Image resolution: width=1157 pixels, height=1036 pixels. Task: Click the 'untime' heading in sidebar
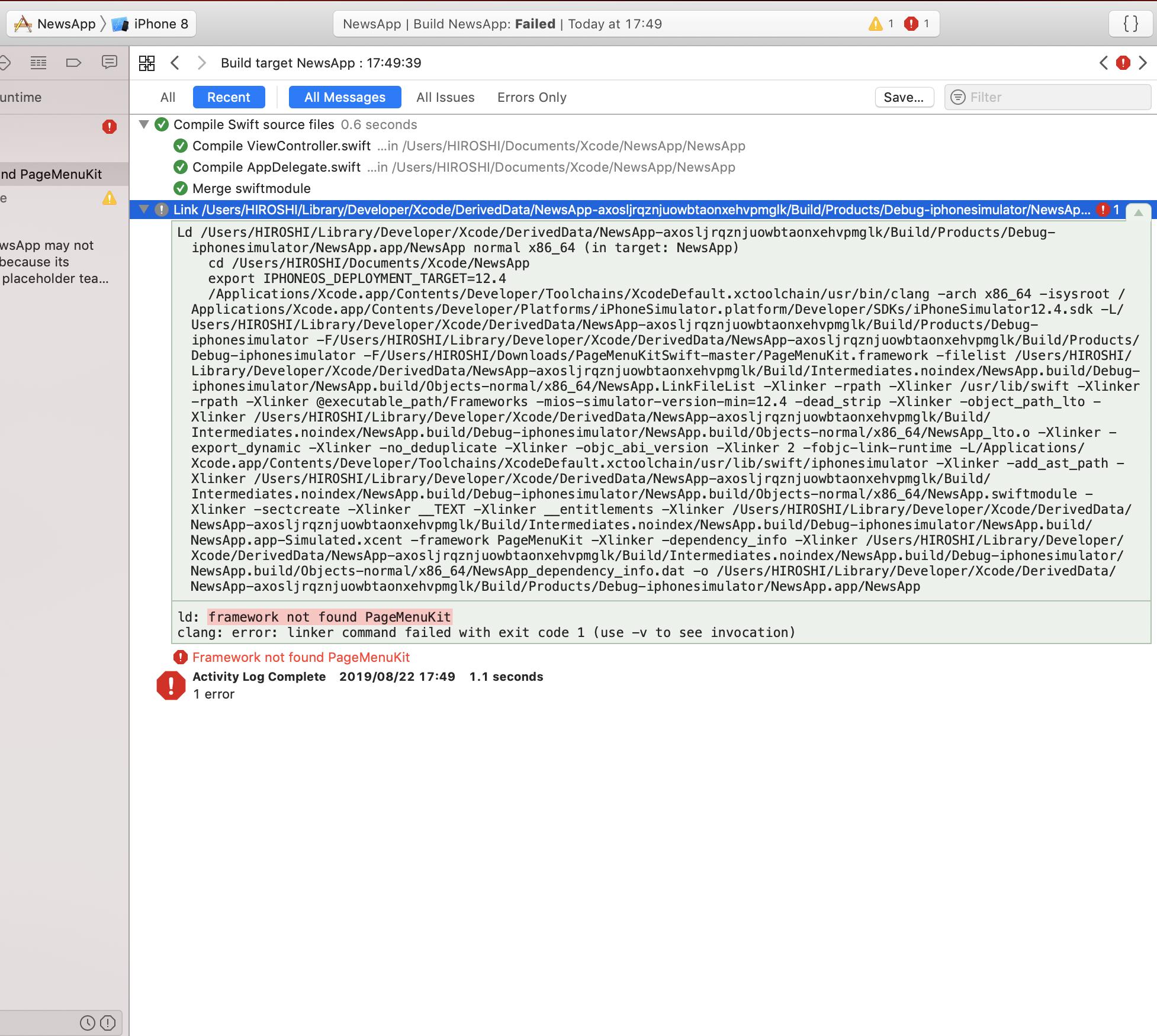click(x=21, y=97)
